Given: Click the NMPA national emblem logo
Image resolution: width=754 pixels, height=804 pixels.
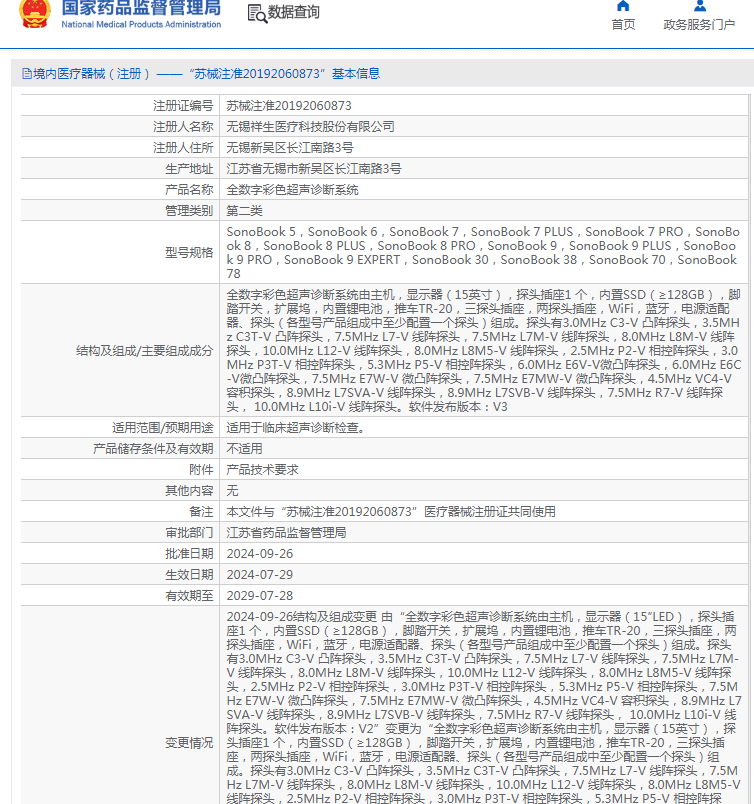Looking at the screenshot, I should [x=34, y=14].
